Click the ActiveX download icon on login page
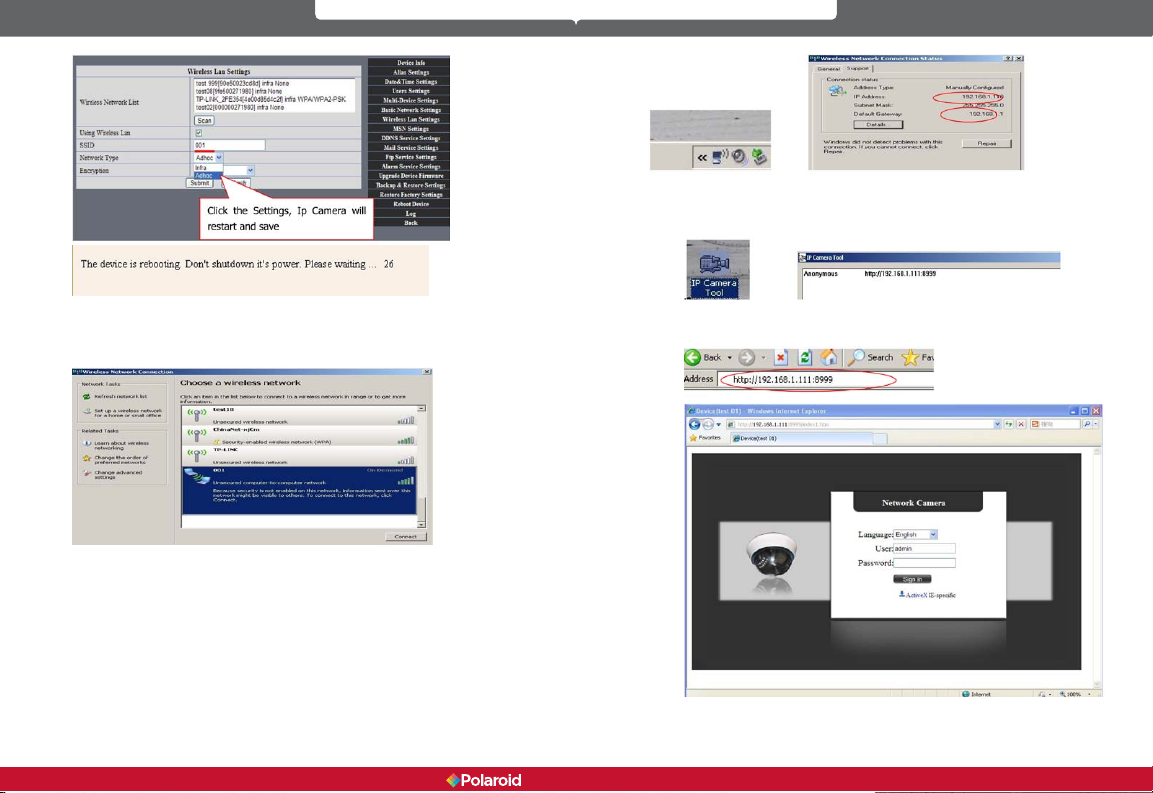The height and width of the screenshot is (793, 1153). pyautogui.click(x=902, y=594)
